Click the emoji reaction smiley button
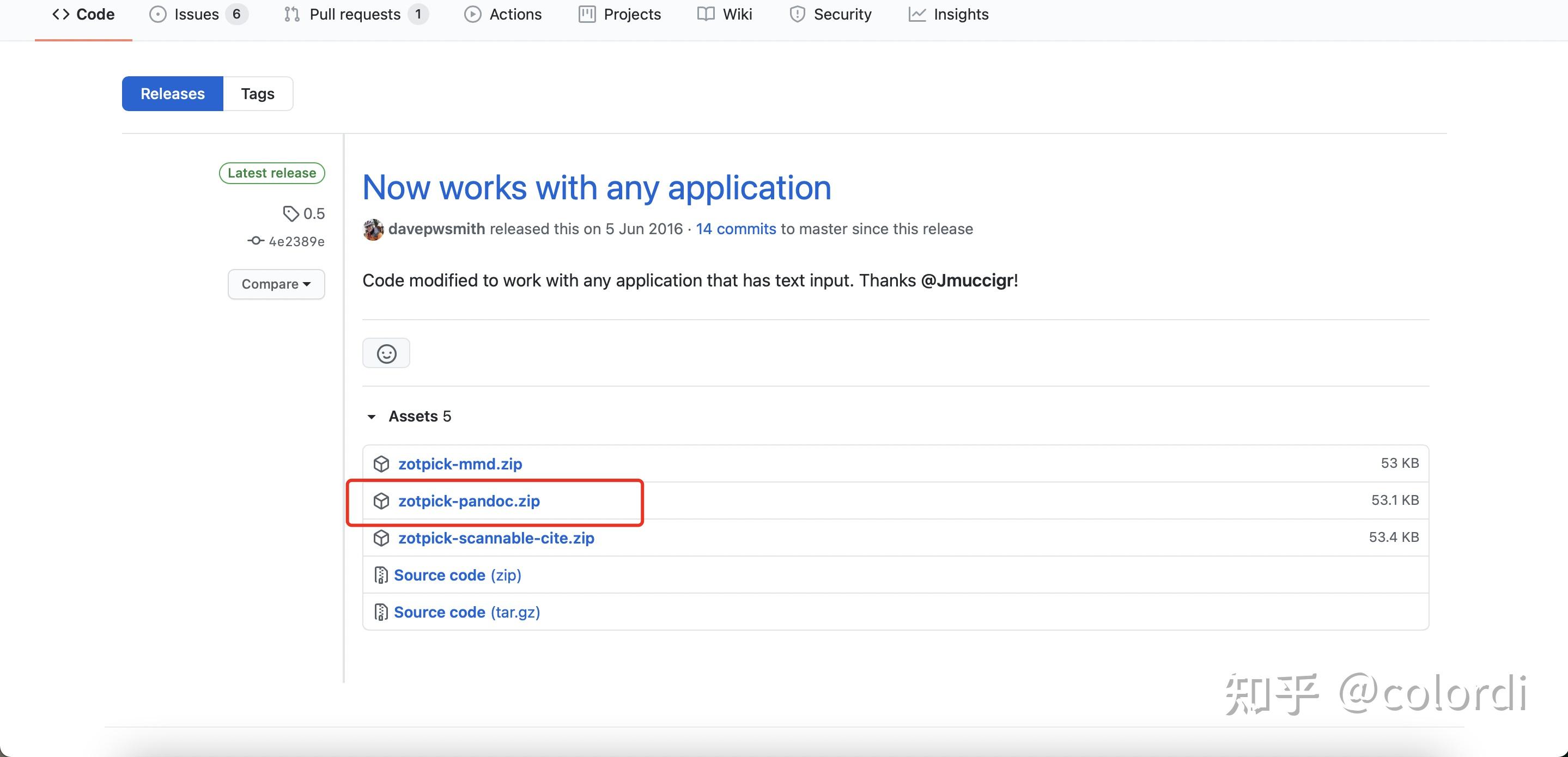This screenshot has height=757, width=1568. [x=386, y=353]
